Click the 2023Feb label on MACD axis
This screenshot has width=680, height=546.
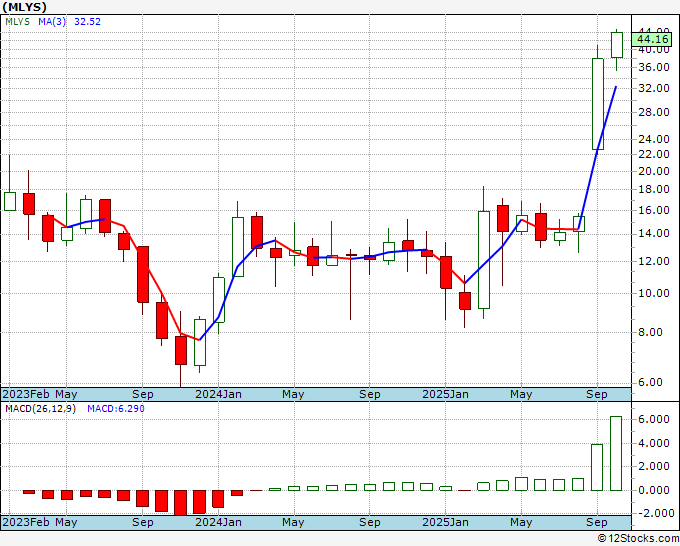coord(26,522)
